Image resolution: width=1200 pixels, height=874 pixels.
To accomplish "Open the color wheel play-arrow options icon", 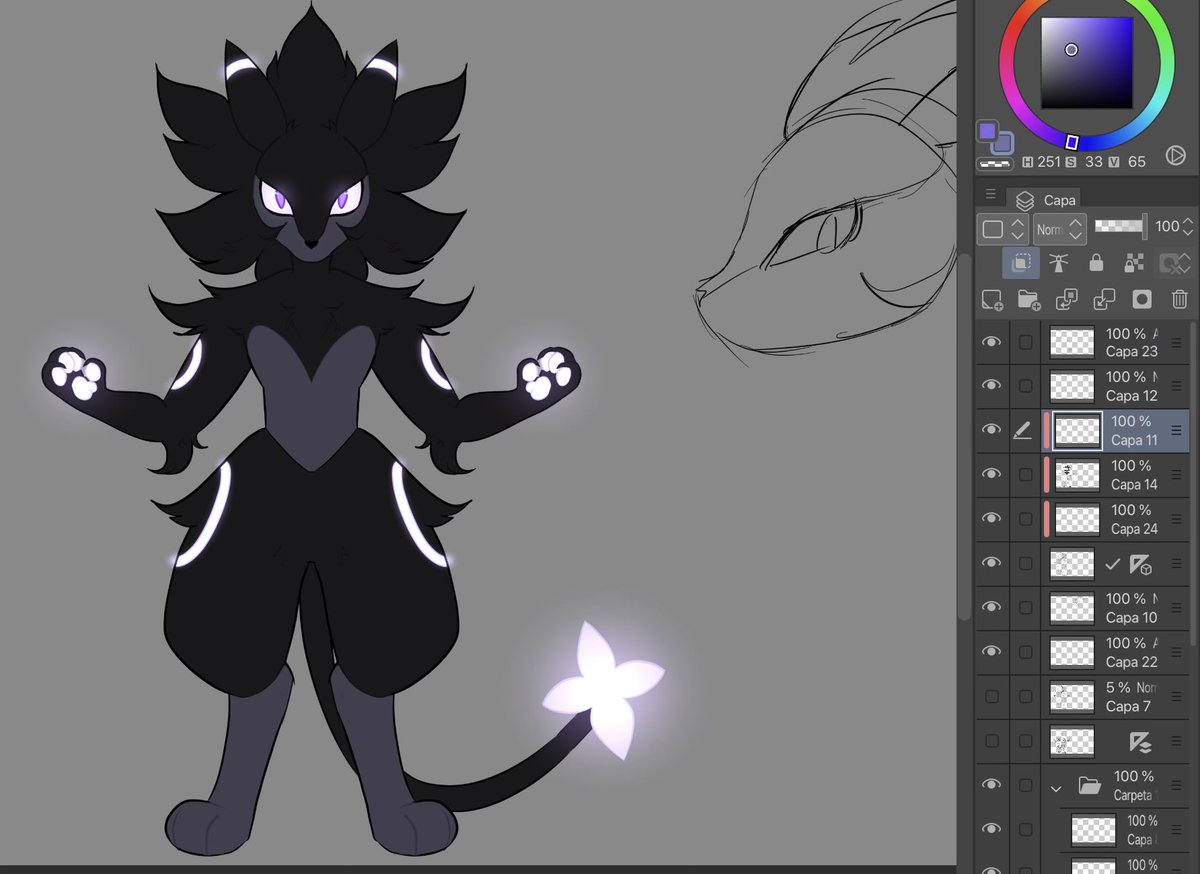I will tap(1175, 156).
